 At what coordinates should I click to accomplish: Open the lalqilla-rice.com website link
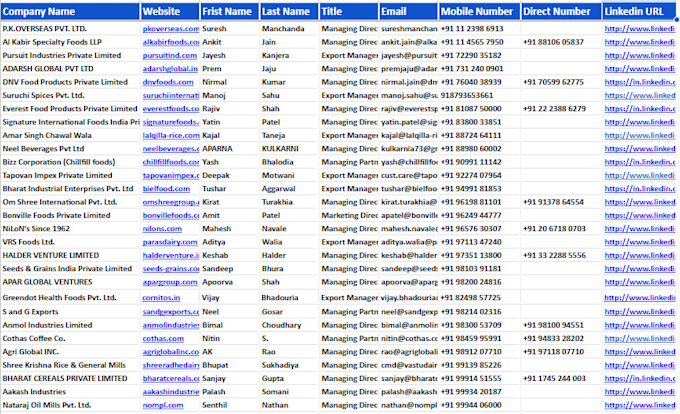coord(171,135)
